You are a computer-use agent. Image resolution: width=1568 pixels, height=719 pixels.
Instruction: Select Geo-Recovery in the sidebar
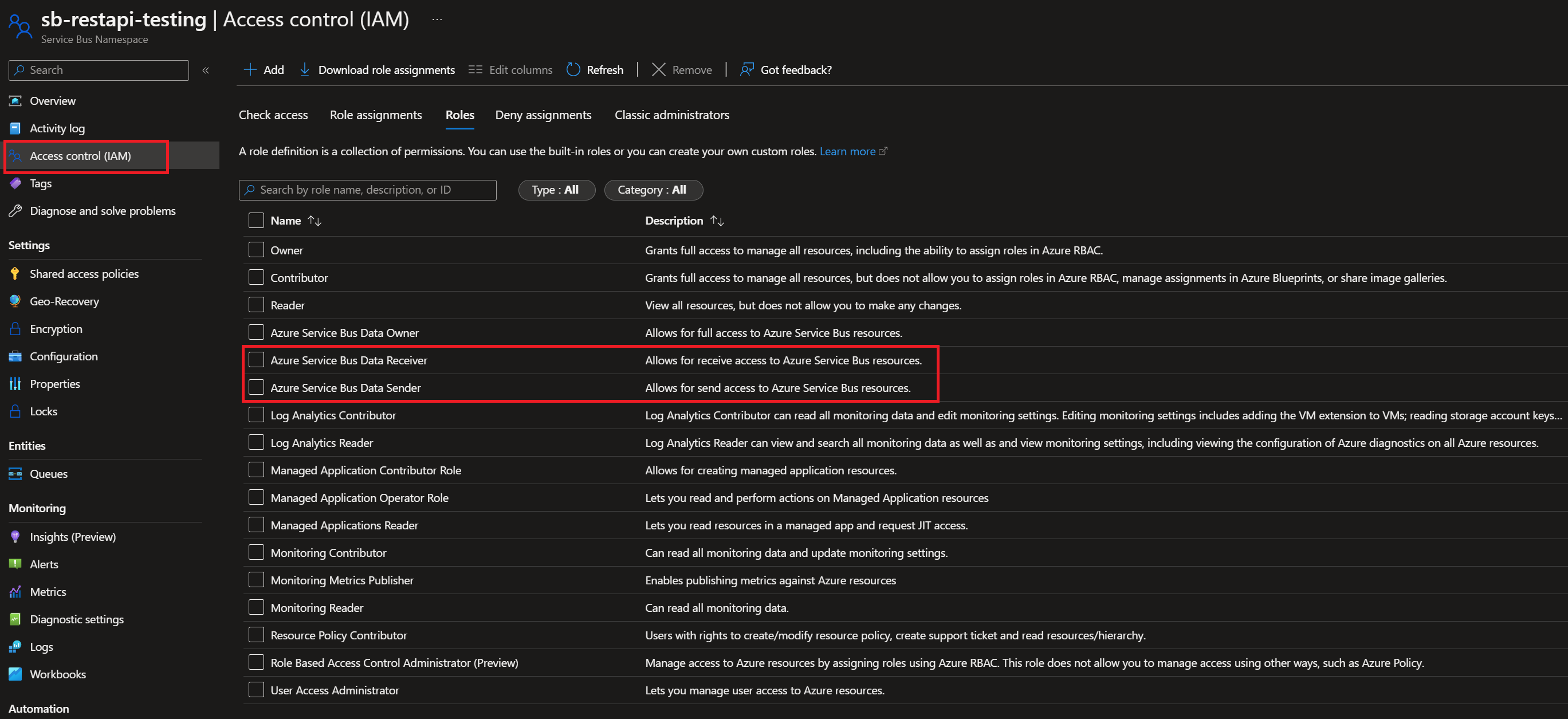[x=64, y=301]
